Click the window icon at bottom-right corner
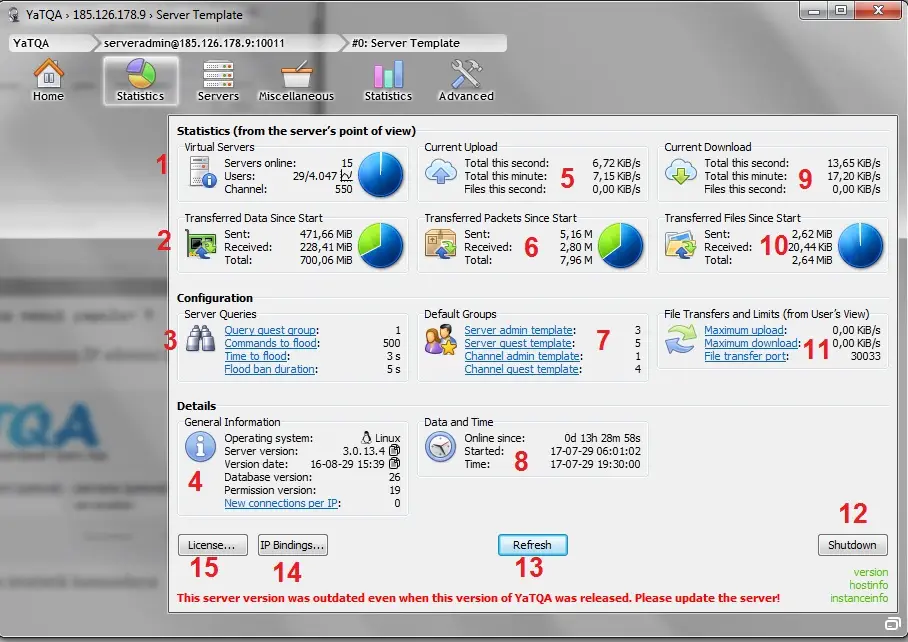The height and width of the screenshot is (642, 908). coord(893,623)
